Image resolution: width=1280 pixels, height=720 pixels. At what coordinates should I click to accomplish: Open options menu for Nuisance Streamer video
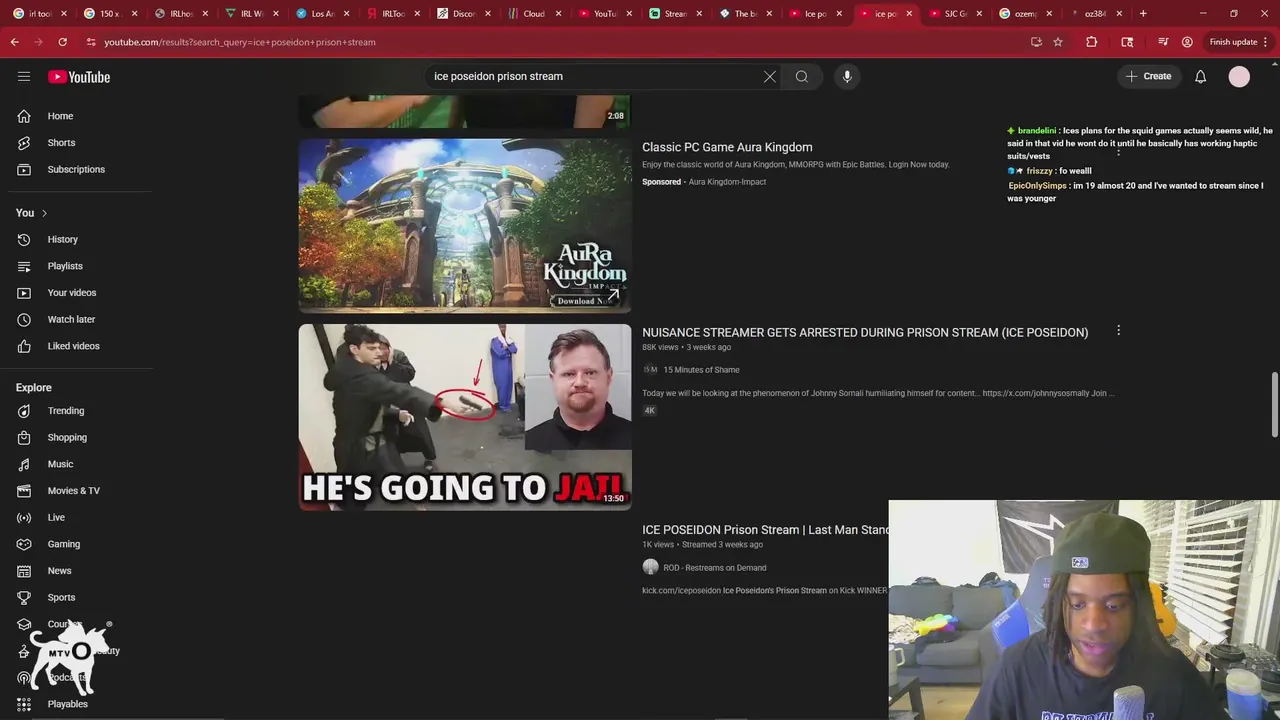click(1118, 330)
